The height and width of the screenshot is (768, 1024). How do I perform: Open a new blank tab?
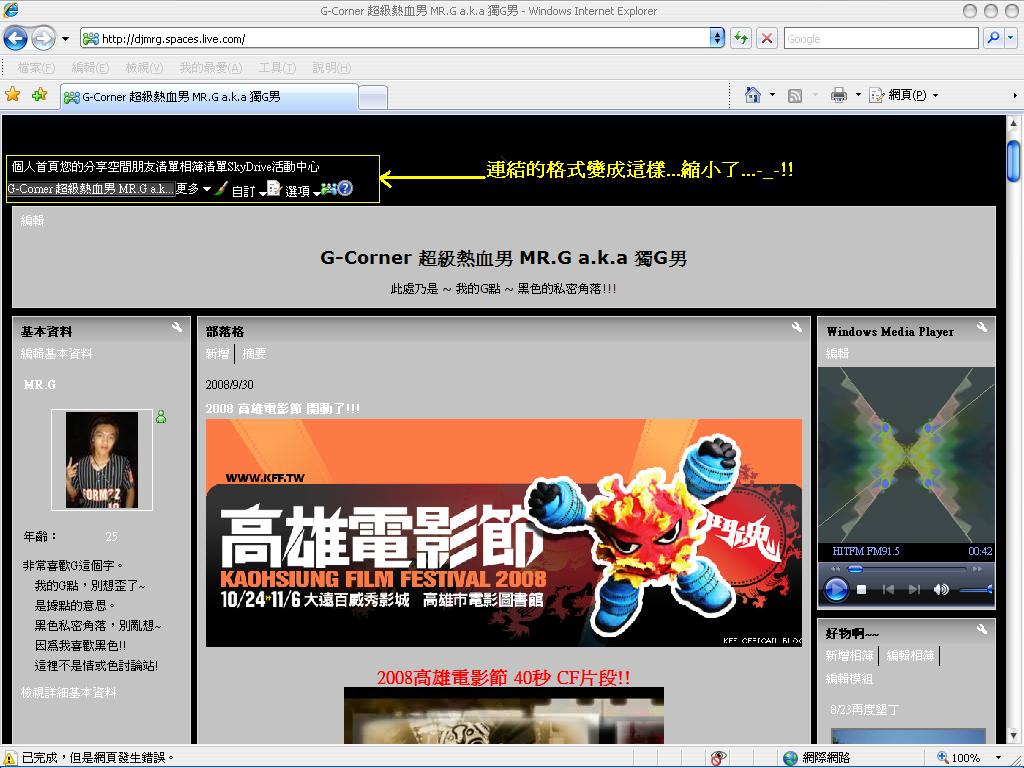pyautogui.click(x=374, y=98)
